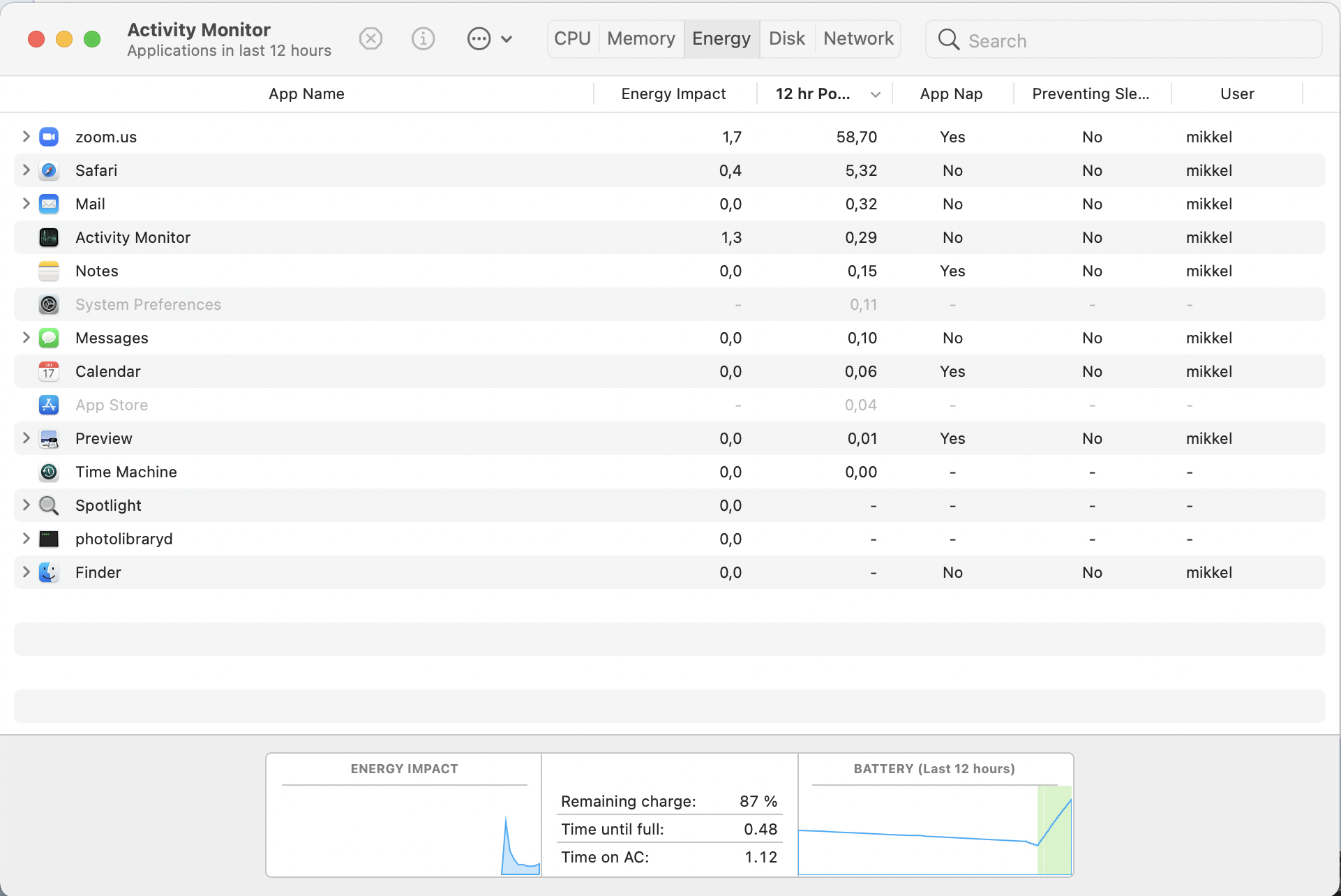Click the Calendar icon in list
Viewport: 1341px width, 896px height.
49,371
